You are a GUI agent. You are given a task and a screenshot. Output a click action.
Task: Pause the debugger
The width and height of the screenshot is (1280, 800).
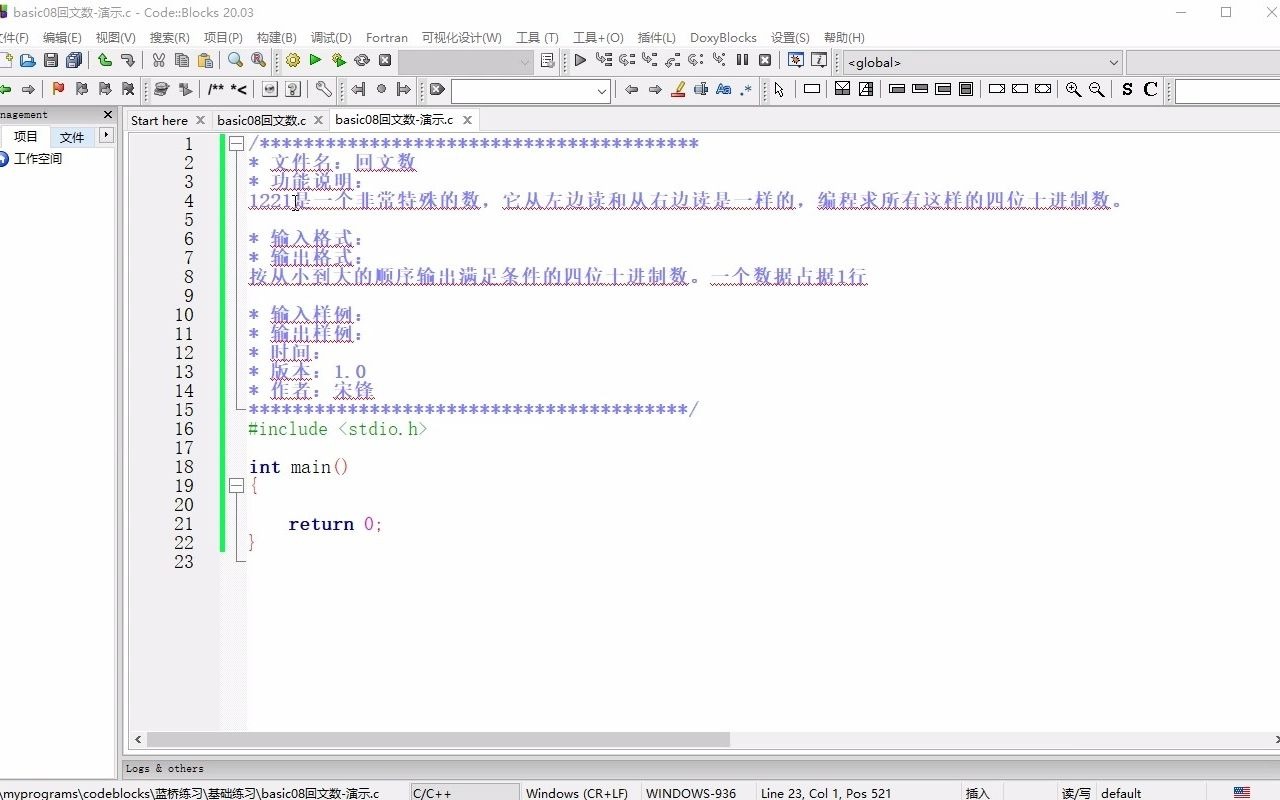[x=742, y=60]
